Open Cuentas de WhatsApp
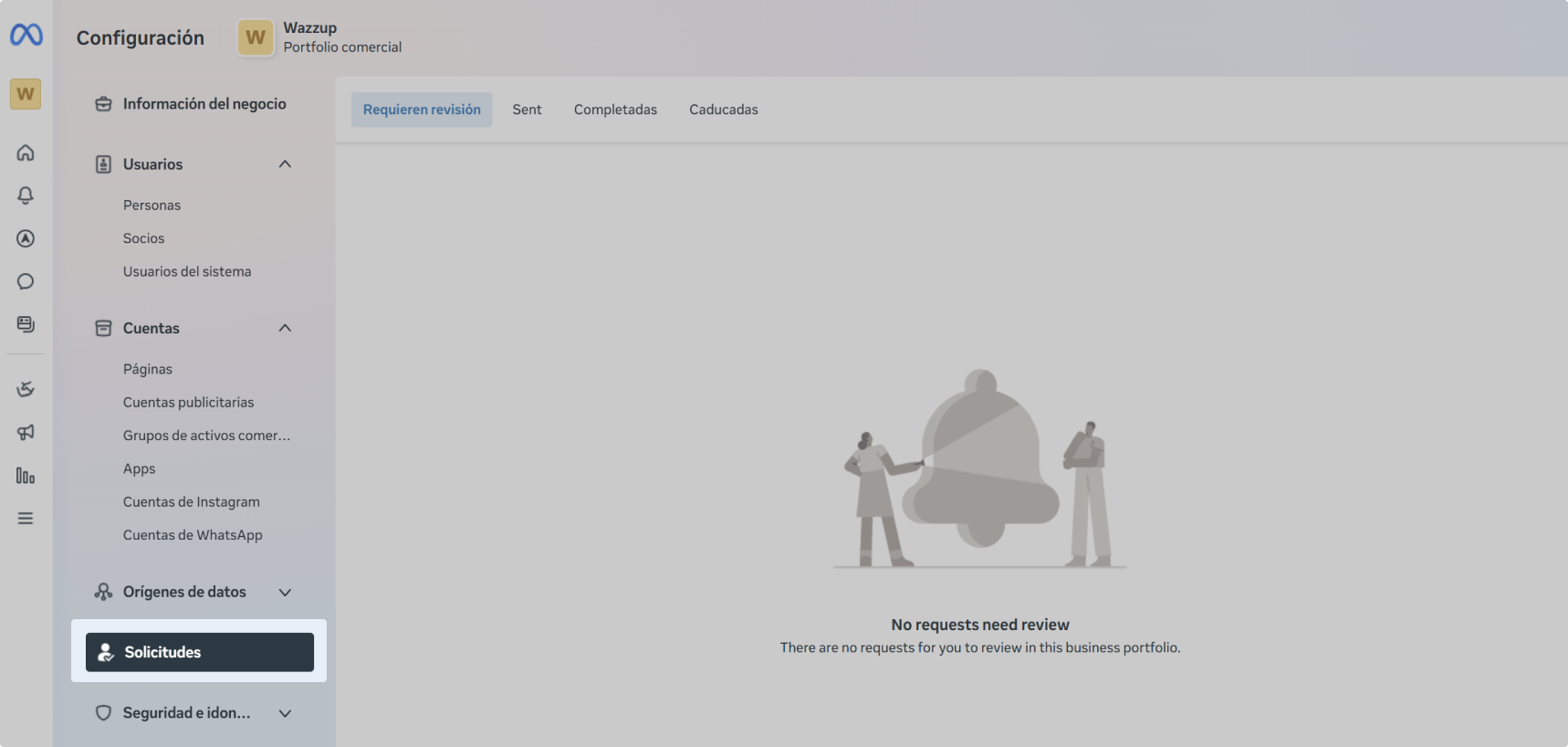The image size is (1568, 747). pos(193,535)
